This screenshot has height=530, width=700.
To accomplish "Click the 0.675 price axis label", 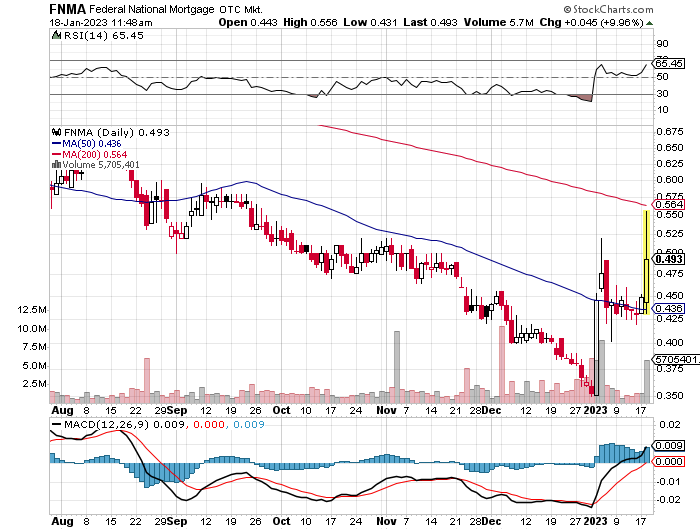I will [670, 131].
